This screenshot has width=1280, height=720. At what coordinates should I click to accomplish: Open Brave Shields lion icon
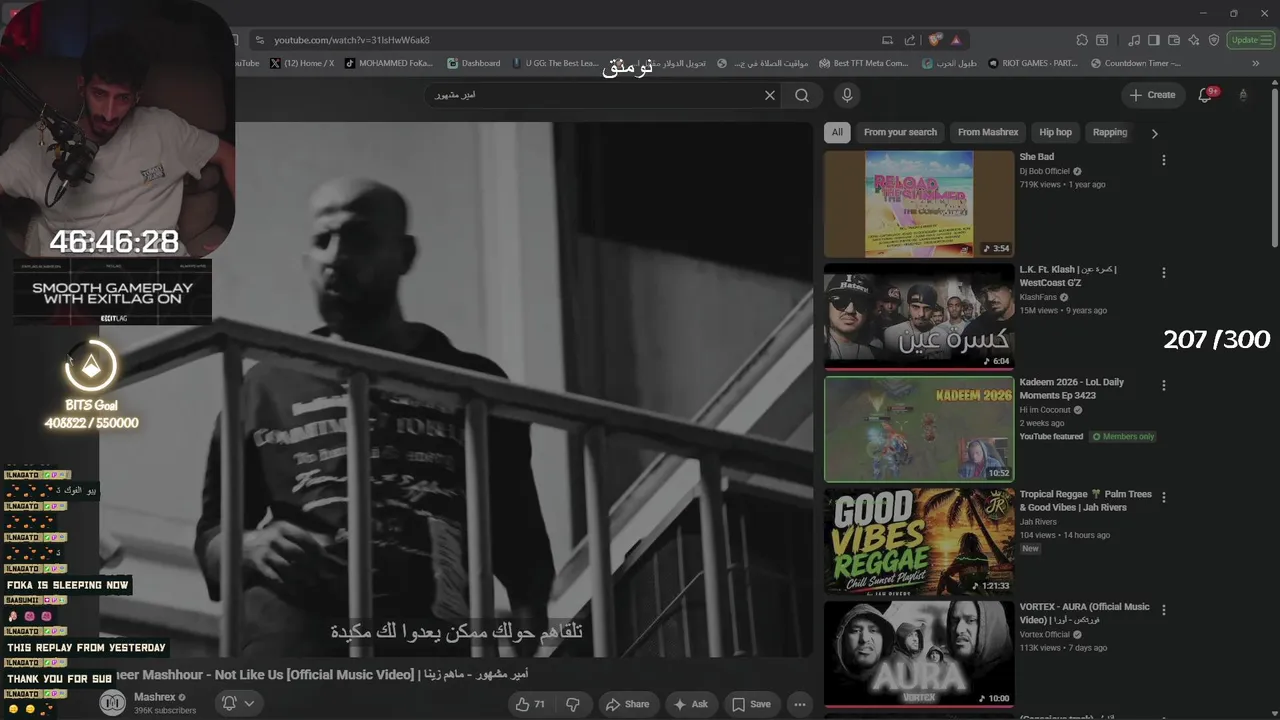(935, 40)
